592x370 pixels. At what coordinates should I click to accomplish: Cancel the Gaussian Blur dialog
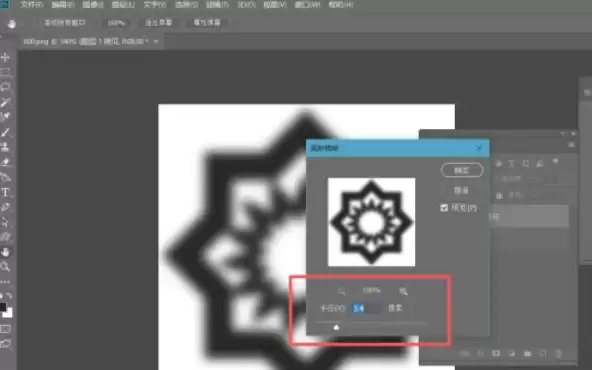[x=461, y=190]
